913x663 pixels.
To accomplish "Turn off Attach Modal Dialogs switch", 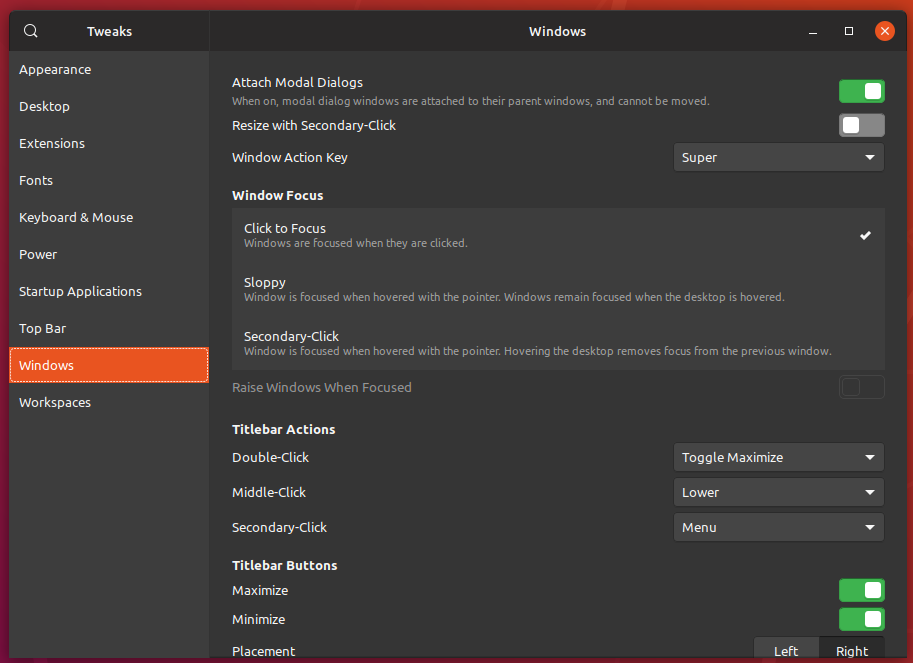I will point(862,91).
